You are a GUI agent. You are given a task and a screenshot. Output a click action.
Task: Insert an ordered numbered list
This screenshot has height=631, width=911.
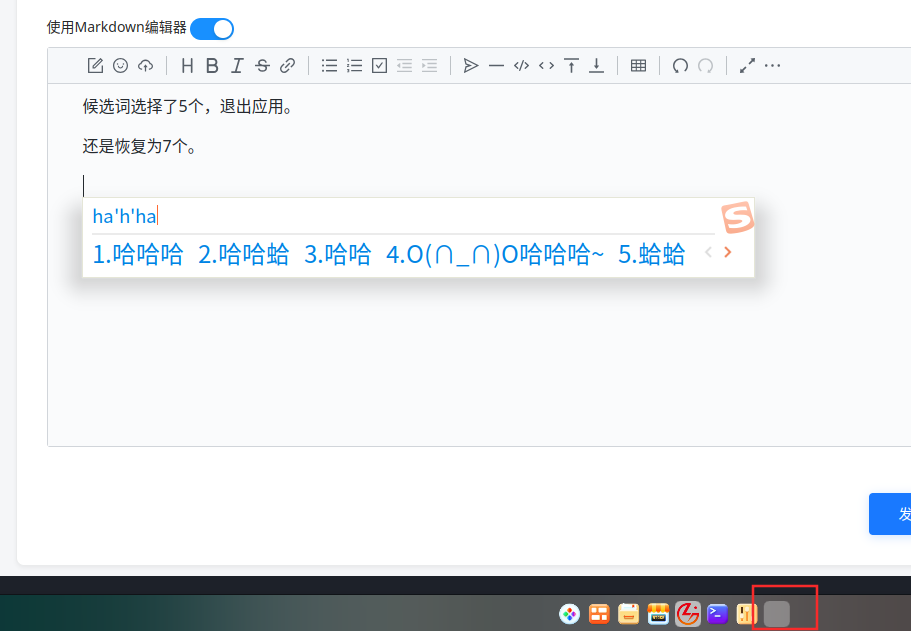354,66
